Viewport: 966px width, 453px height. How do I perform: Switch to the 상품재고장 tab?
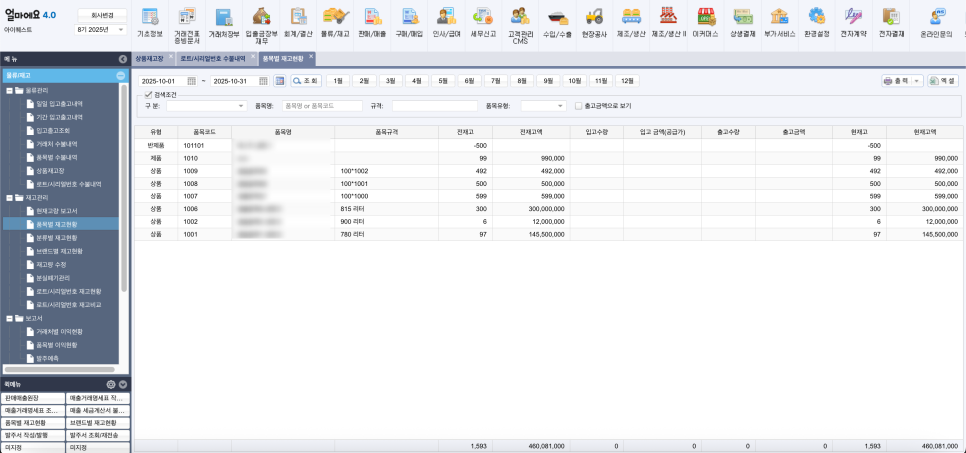point(150,59)
